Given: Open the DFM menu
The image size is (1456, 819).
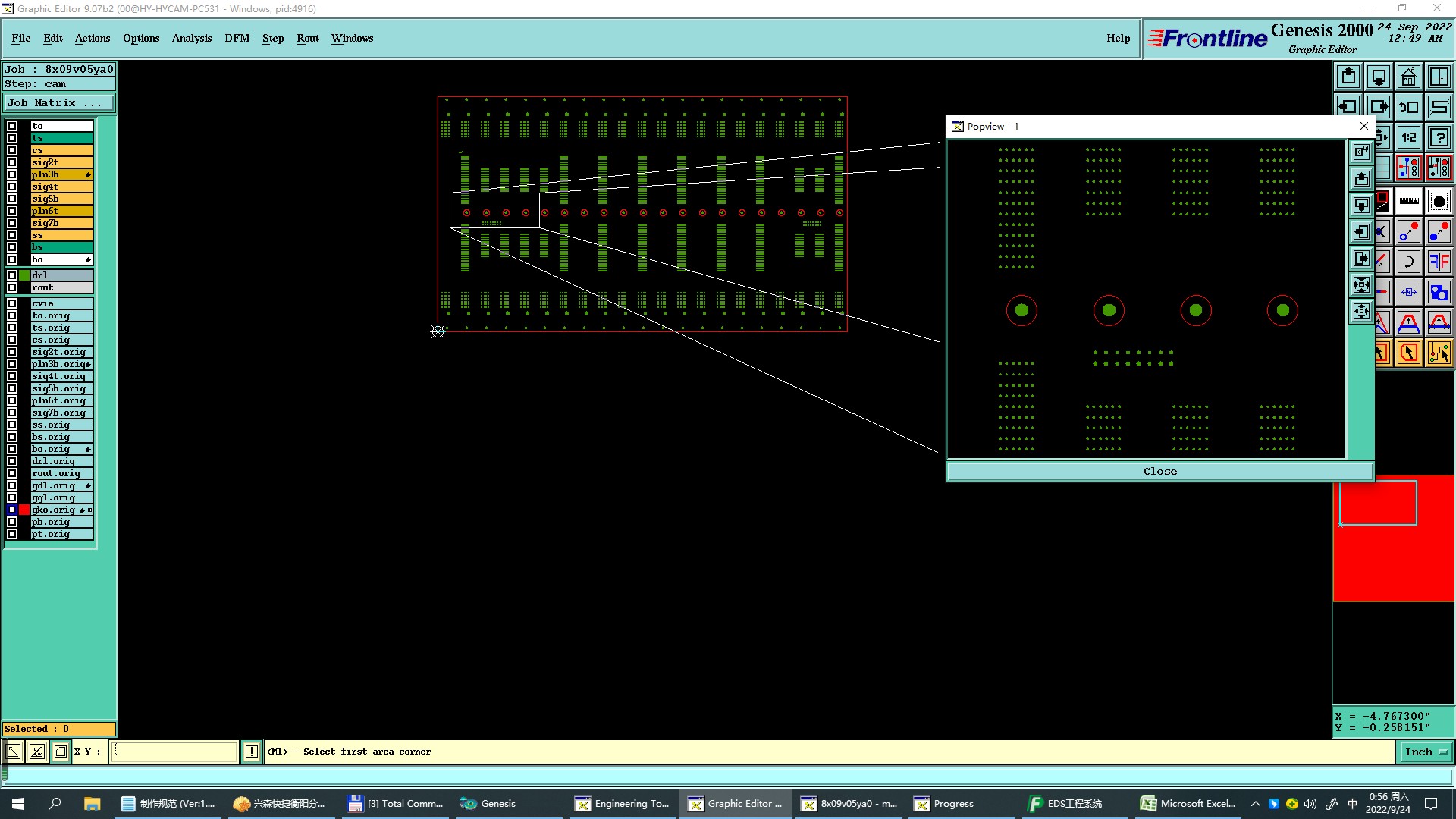Looking at the screenshot, I should (237, 38).
